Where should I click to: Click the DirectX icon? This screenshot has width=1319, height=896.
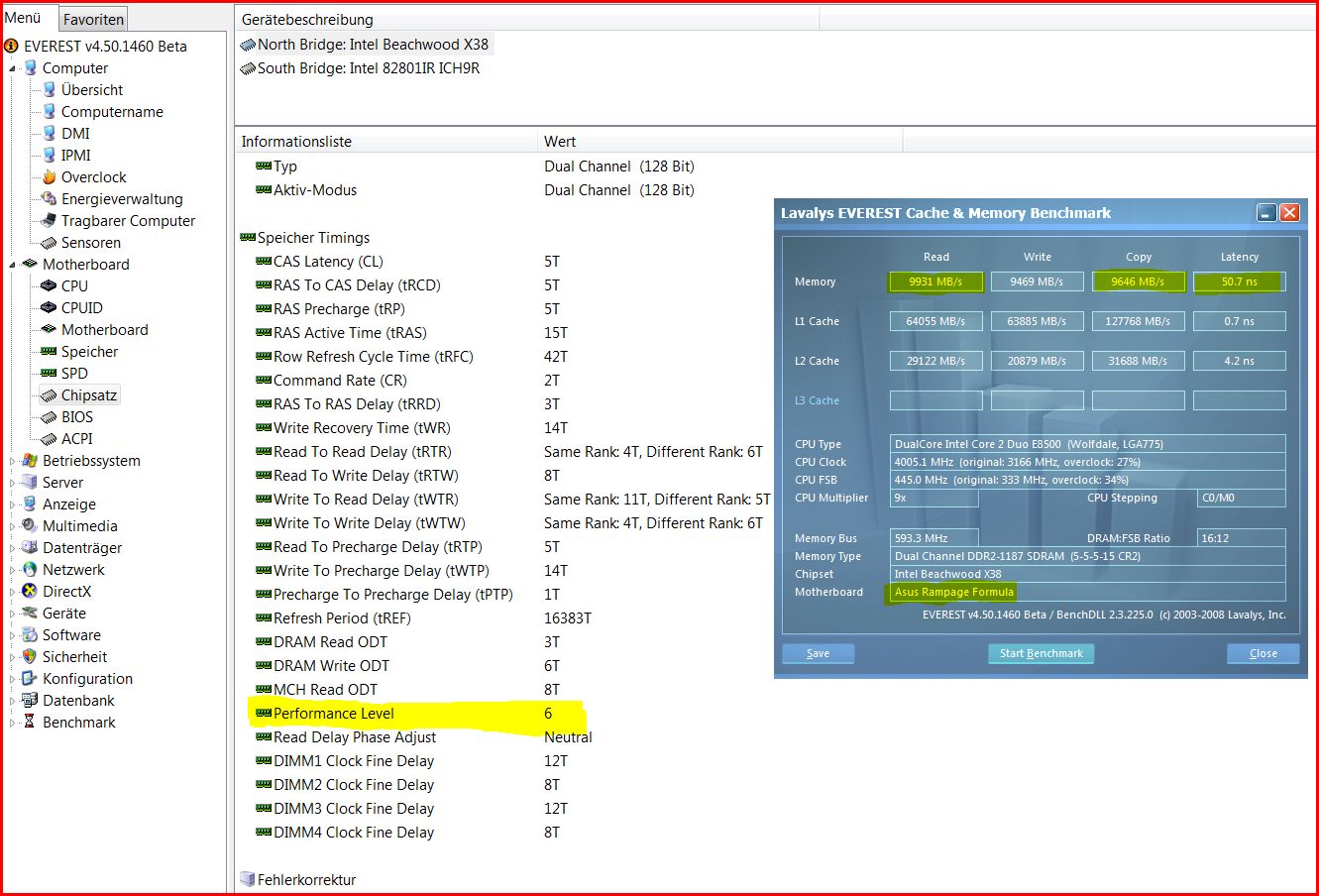point(30,591)
